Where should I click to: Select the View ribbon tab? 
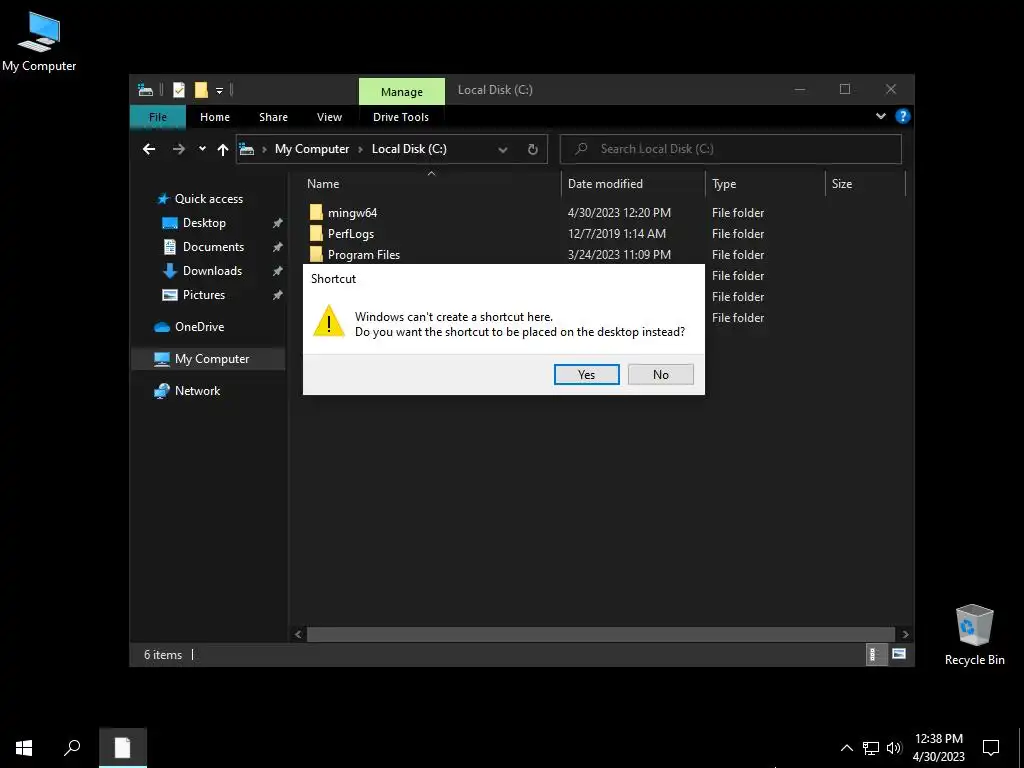click(x=329, y=117)
